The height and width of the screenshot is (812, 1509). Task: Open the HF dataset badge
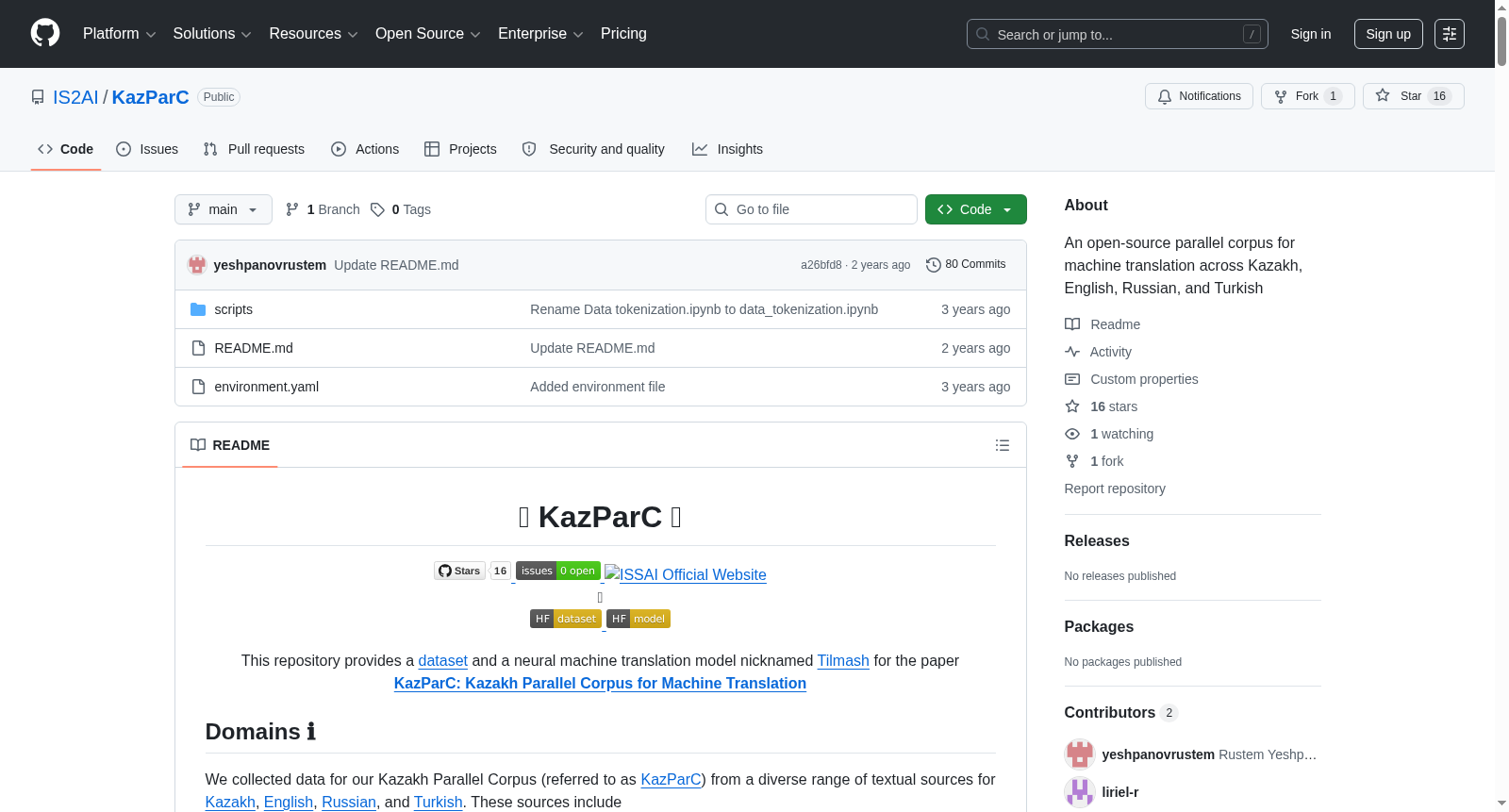click(x=566, y=619)
